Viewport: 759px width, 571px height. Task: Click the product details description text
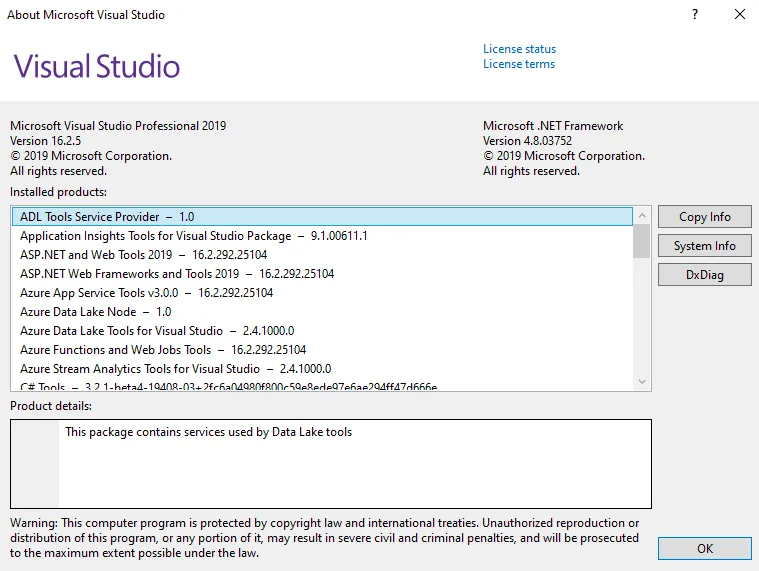[208, 432]
